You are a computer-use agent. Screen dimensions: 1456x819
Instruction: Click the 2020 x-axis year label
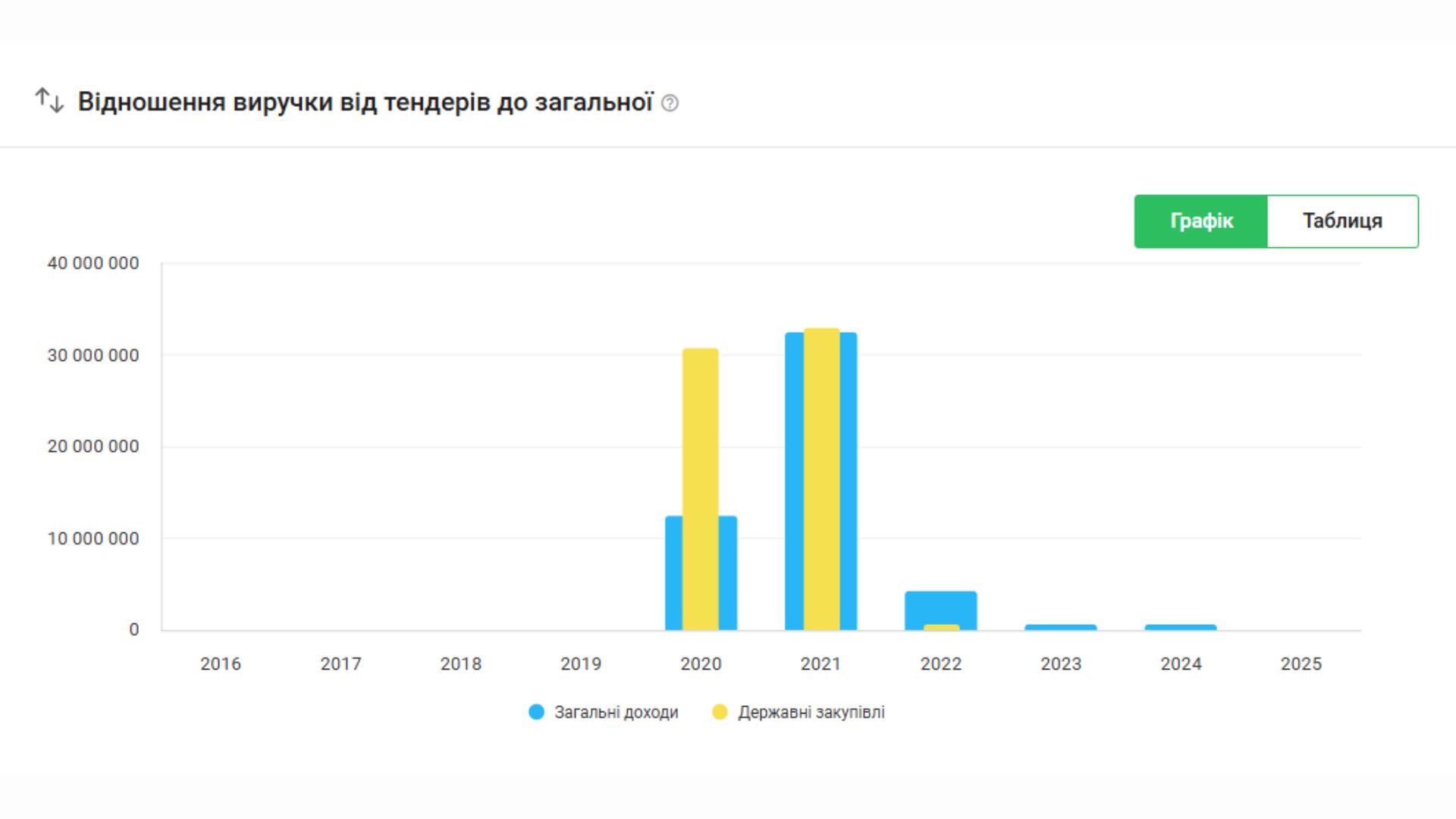coord(701,664)
